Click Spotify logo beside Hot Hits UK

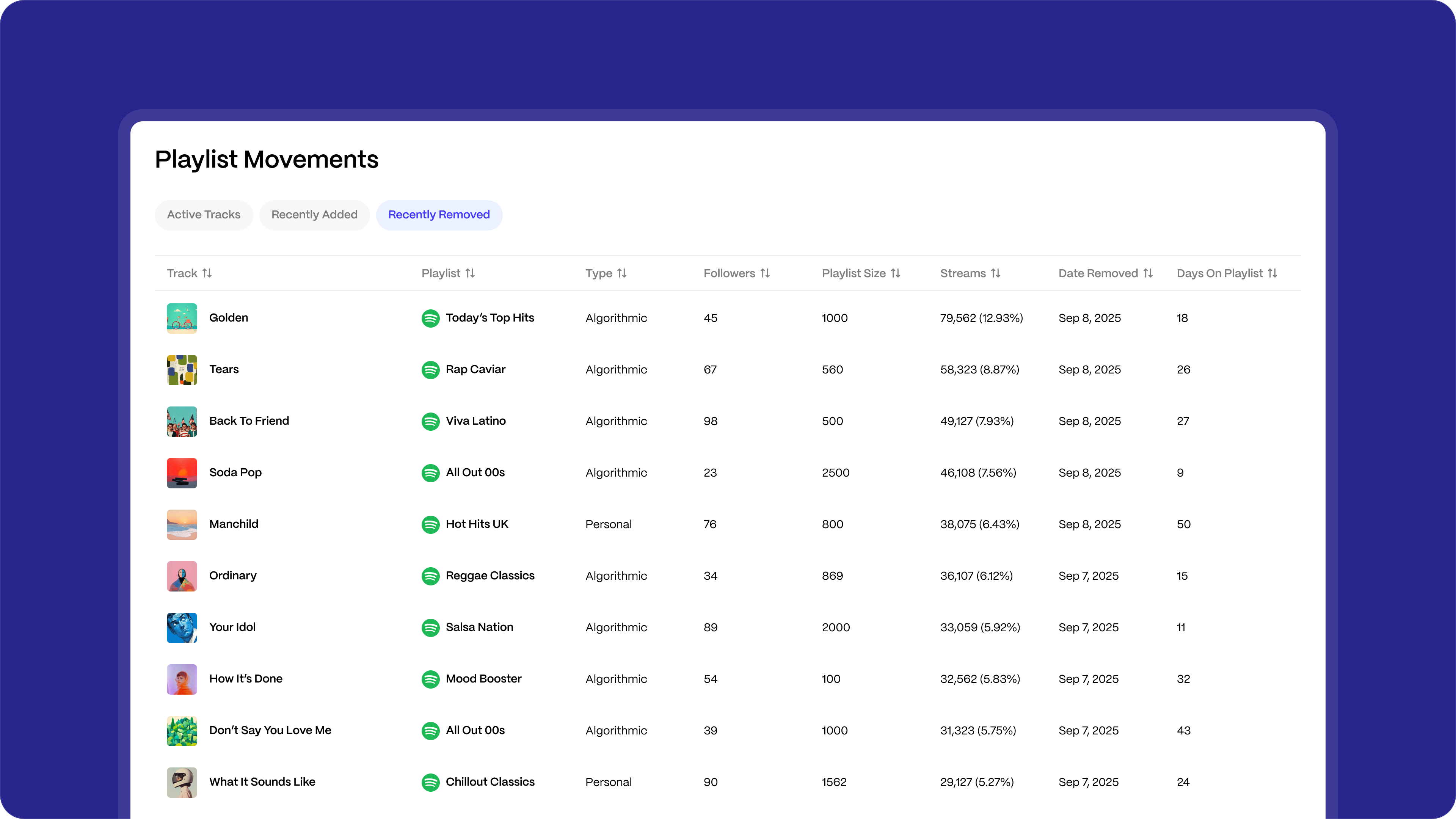click(430, 524)
